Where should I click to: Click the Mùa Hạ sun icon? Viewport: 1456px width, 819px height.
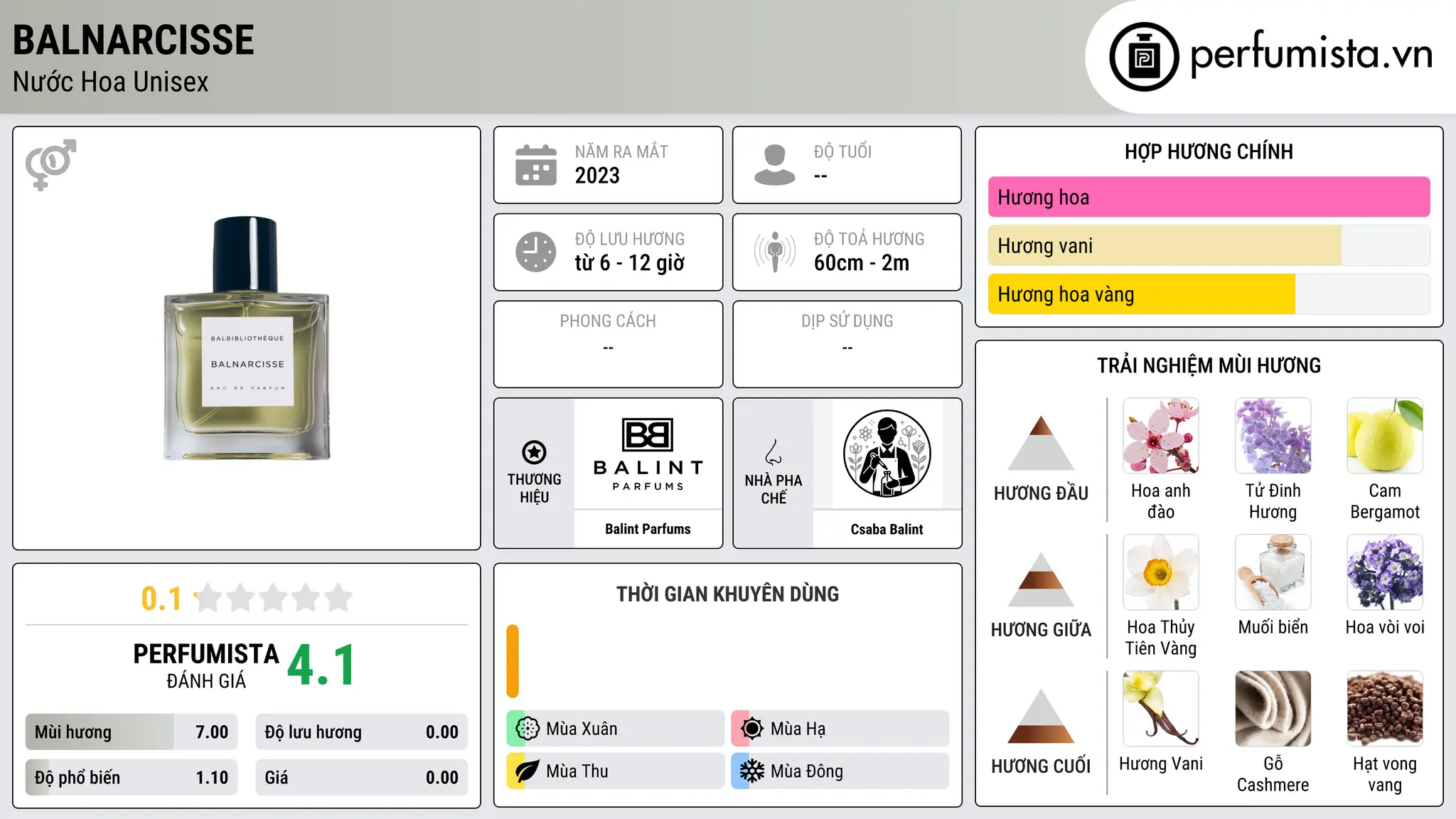(x=751, y=729)
